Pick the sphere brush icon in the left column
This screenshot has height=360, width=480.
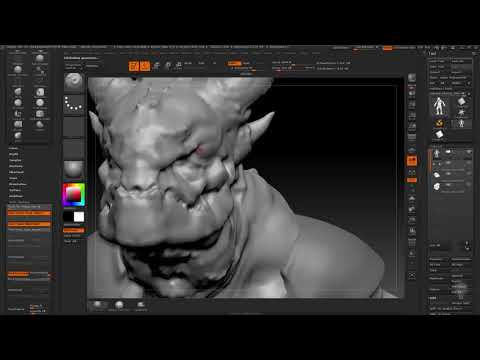click(18, 69)
